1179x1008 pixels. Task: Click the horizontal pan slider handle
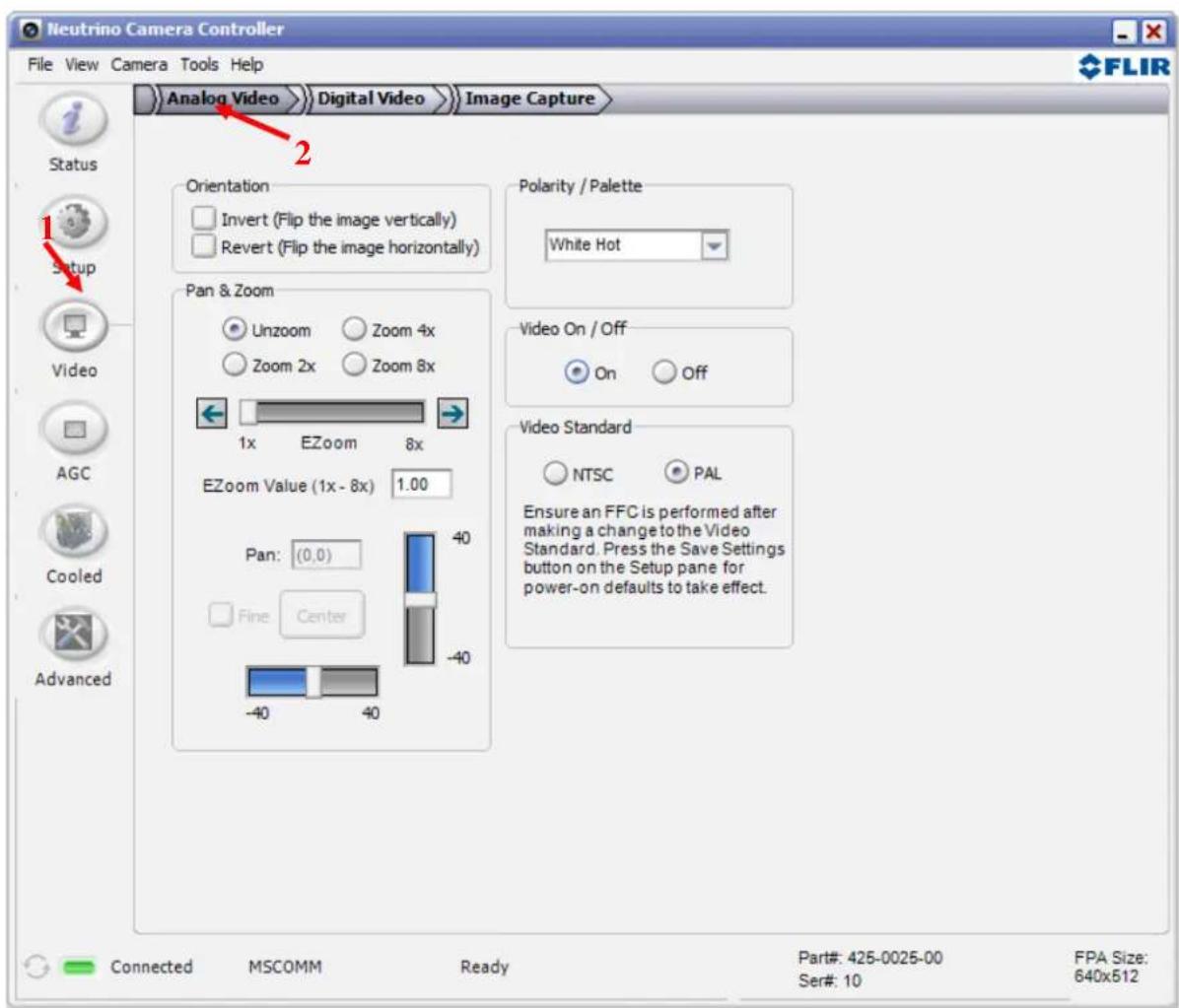pyautogui.click(x=312, y=683)
